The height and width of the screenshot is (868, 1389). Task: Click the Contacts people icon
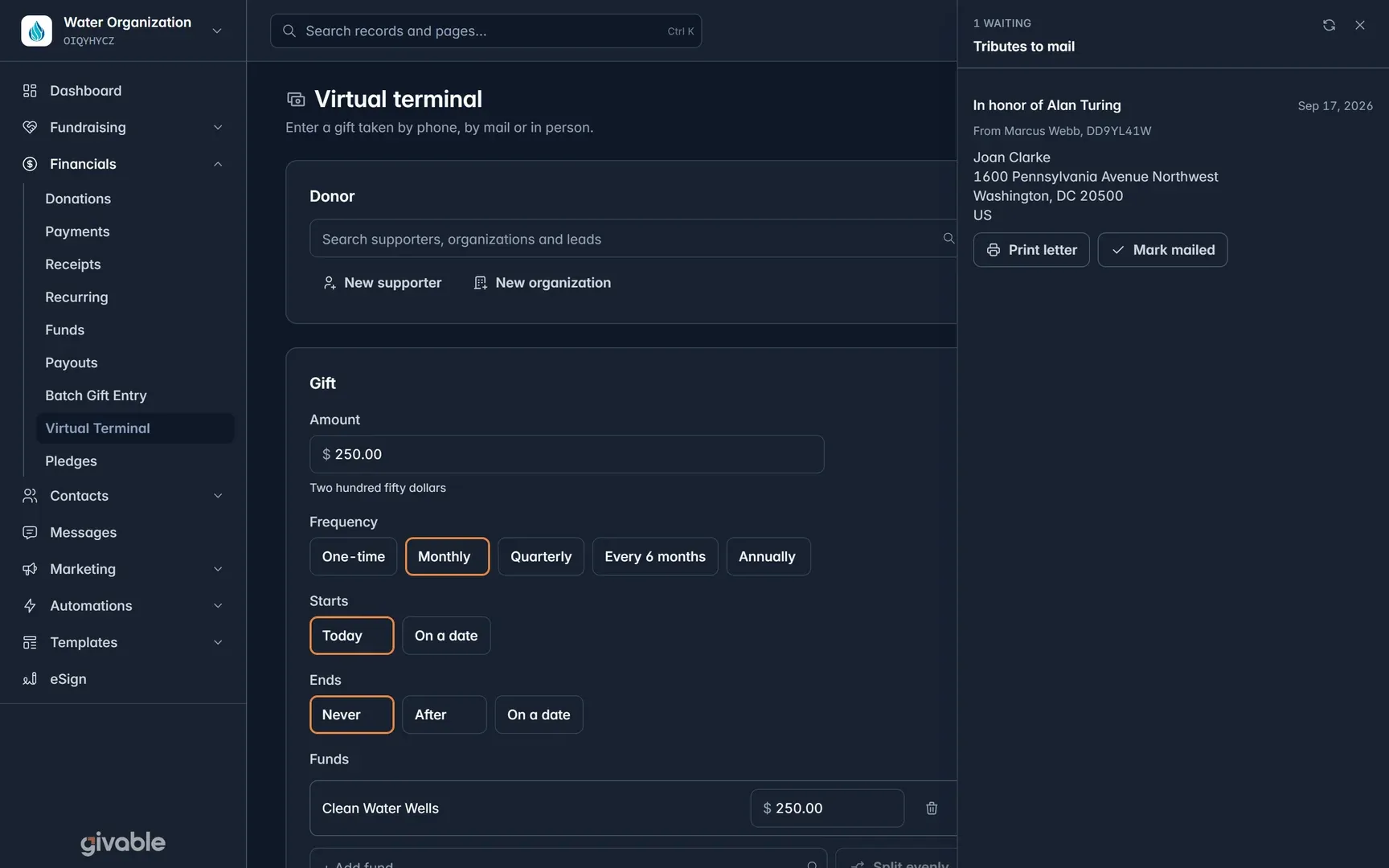[x=30, y=496]
